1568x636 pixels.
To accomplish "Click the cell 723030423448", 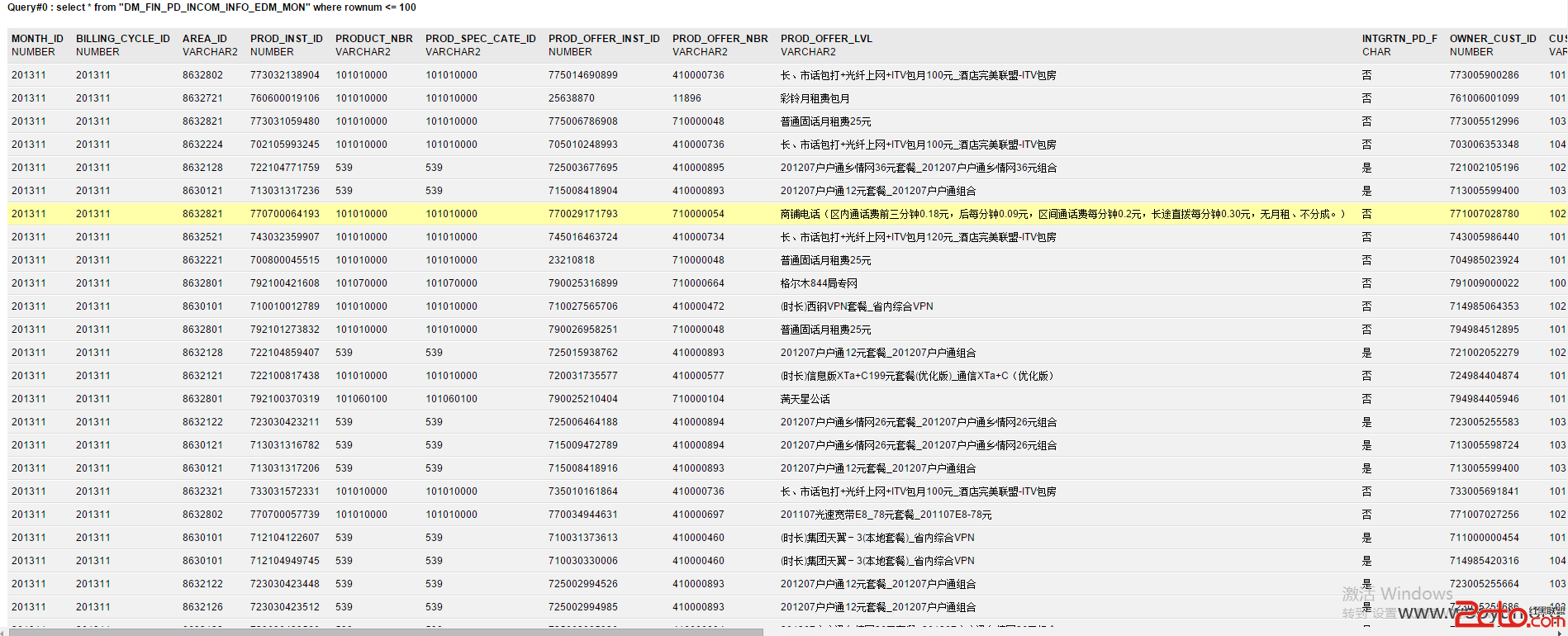I will tap(285, 584).
